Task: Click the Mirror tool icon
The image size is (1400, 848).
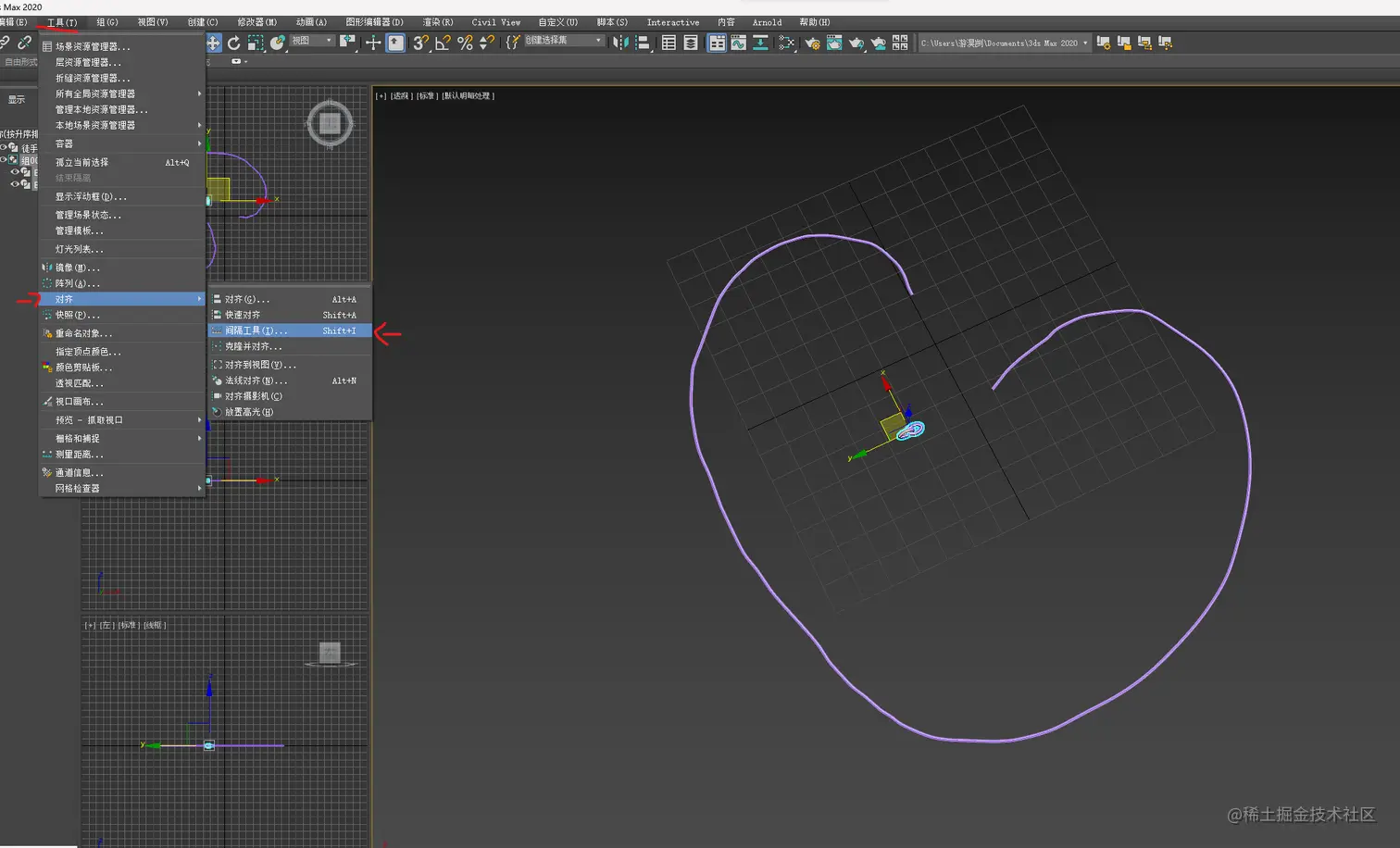Action: 620,43
